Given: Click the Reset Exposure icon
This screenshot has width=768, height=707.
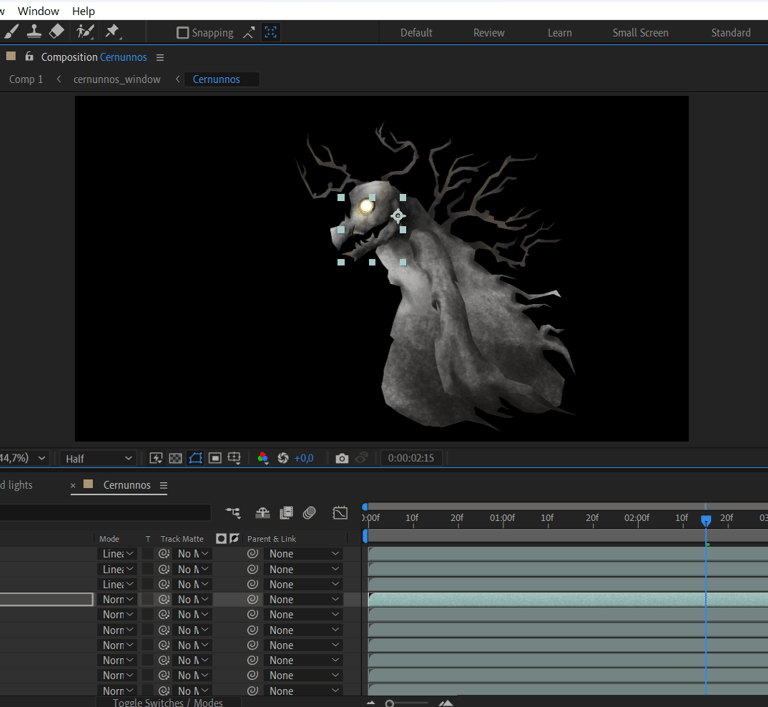Looking at the screenshot, I should click(283, 458).
